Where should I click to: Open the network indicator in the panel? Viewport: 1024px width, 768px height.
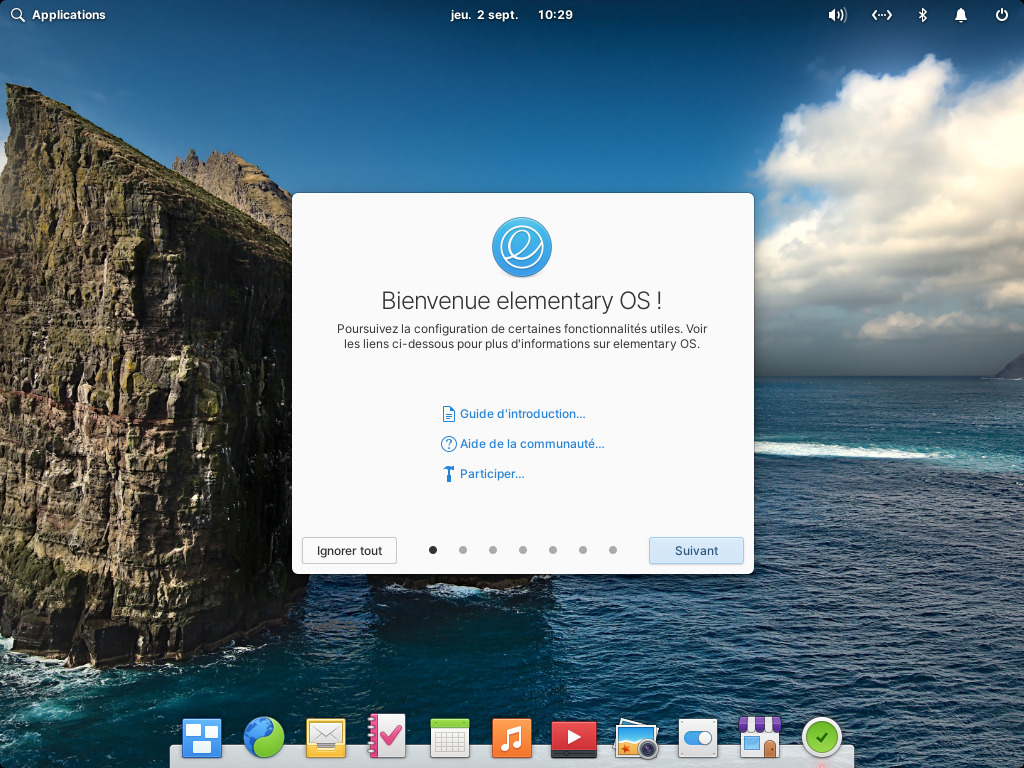coord(882,15)
